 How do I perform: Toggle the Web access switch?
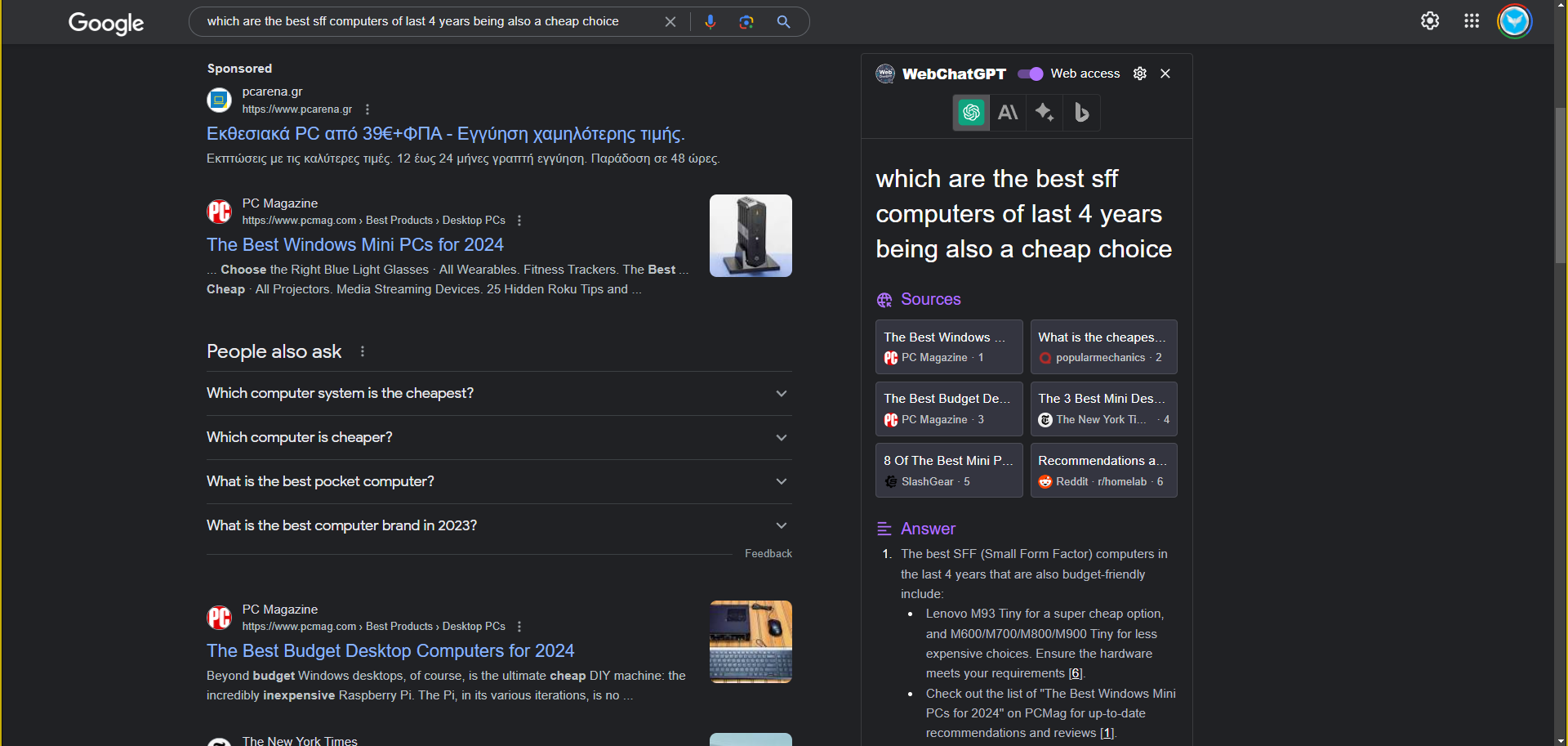click(1031, 74)
